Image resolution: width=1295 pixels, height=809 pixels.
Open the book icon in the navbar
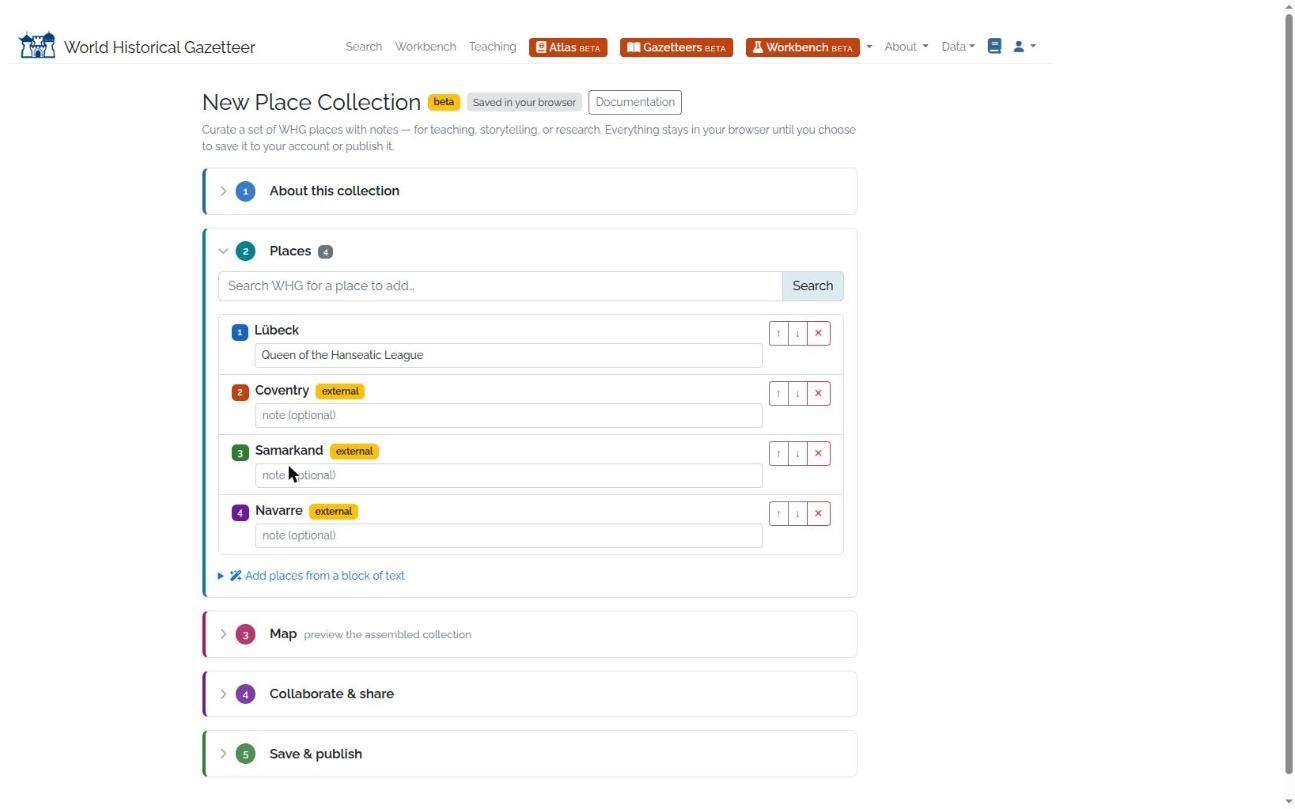994,46
